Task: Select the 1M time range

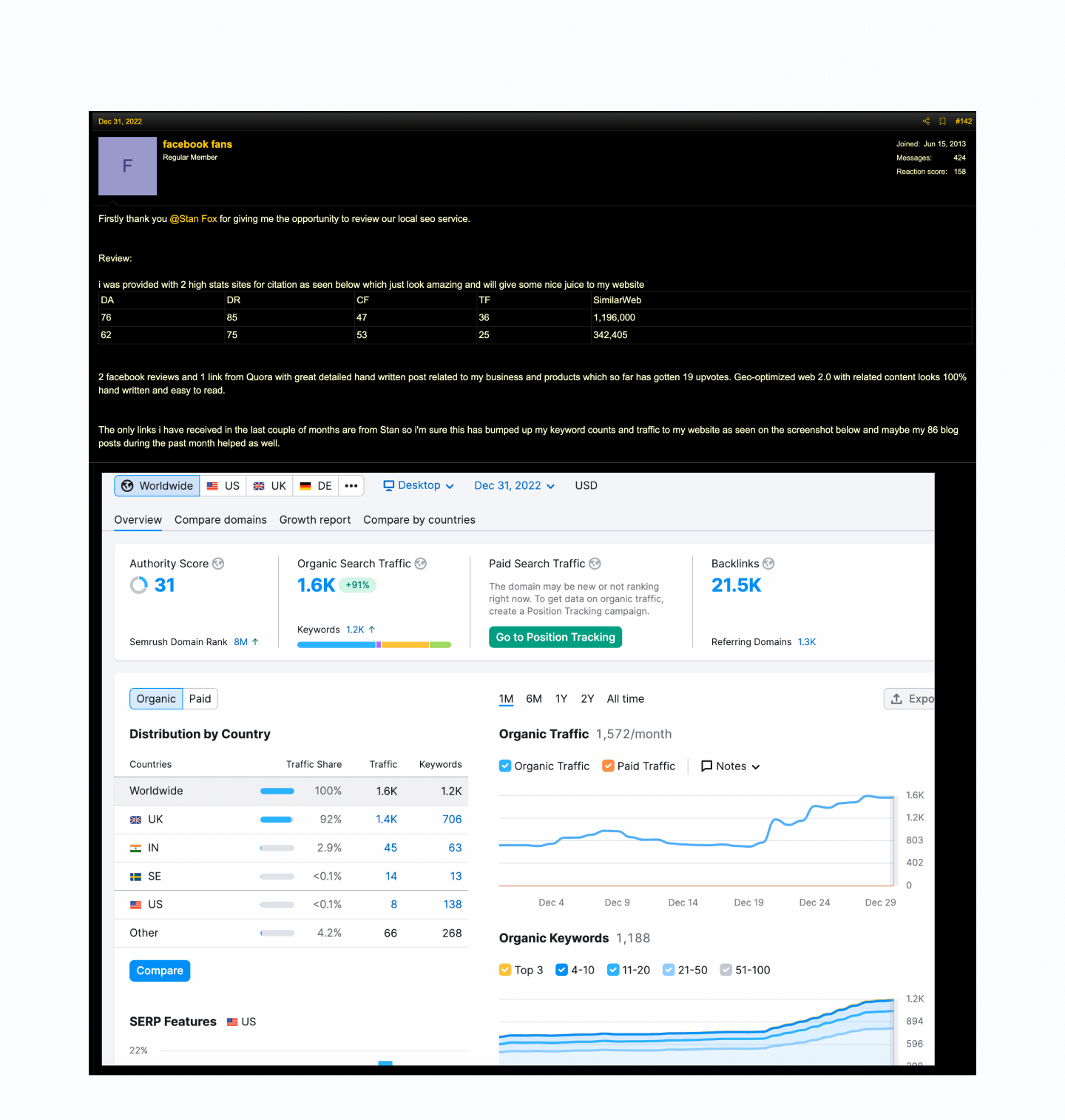Action: (506, 699)
